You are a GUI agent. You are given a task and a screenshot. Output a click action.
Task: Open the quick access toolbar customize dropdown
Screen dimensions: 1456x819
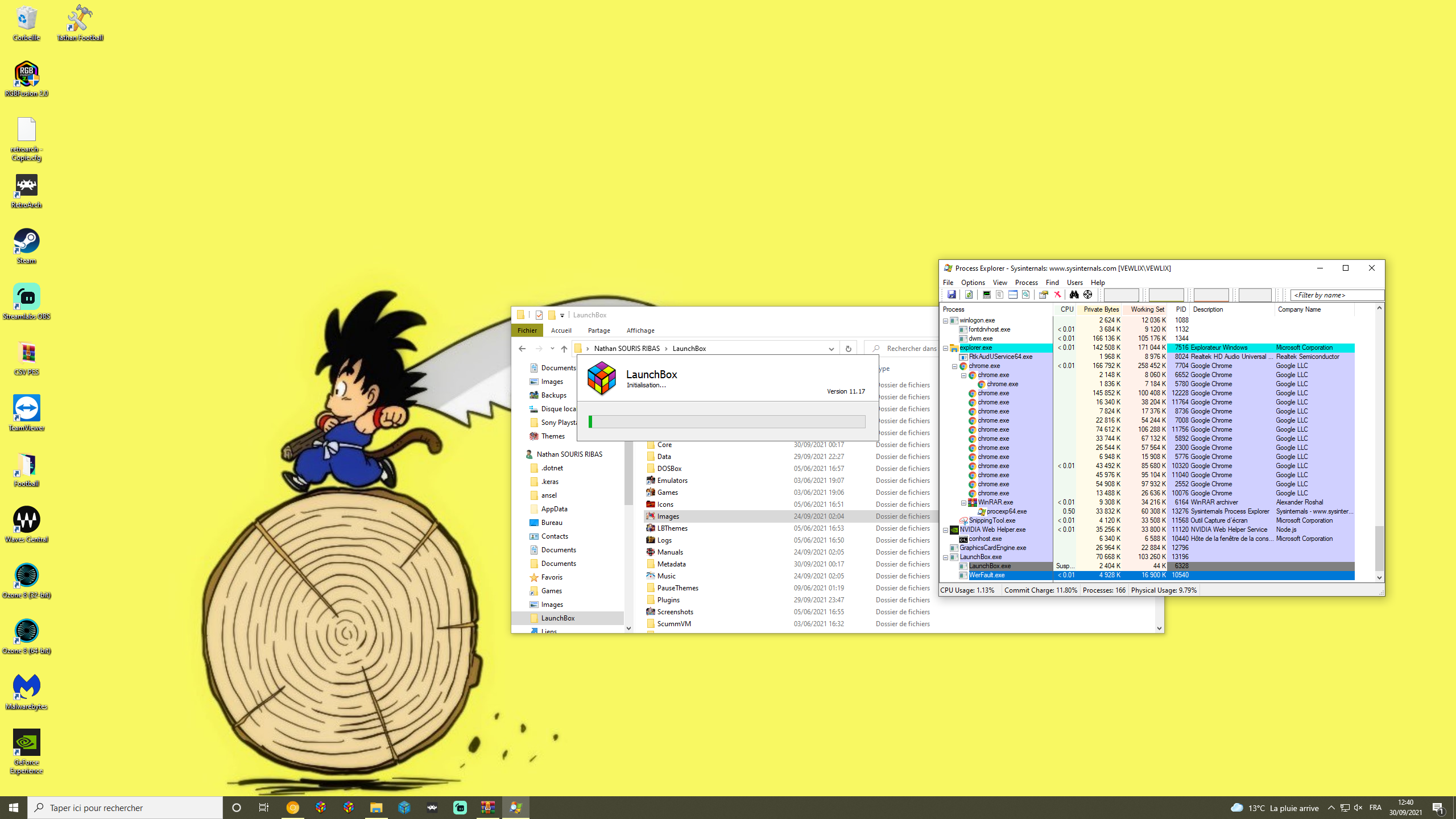pos(562,315)
